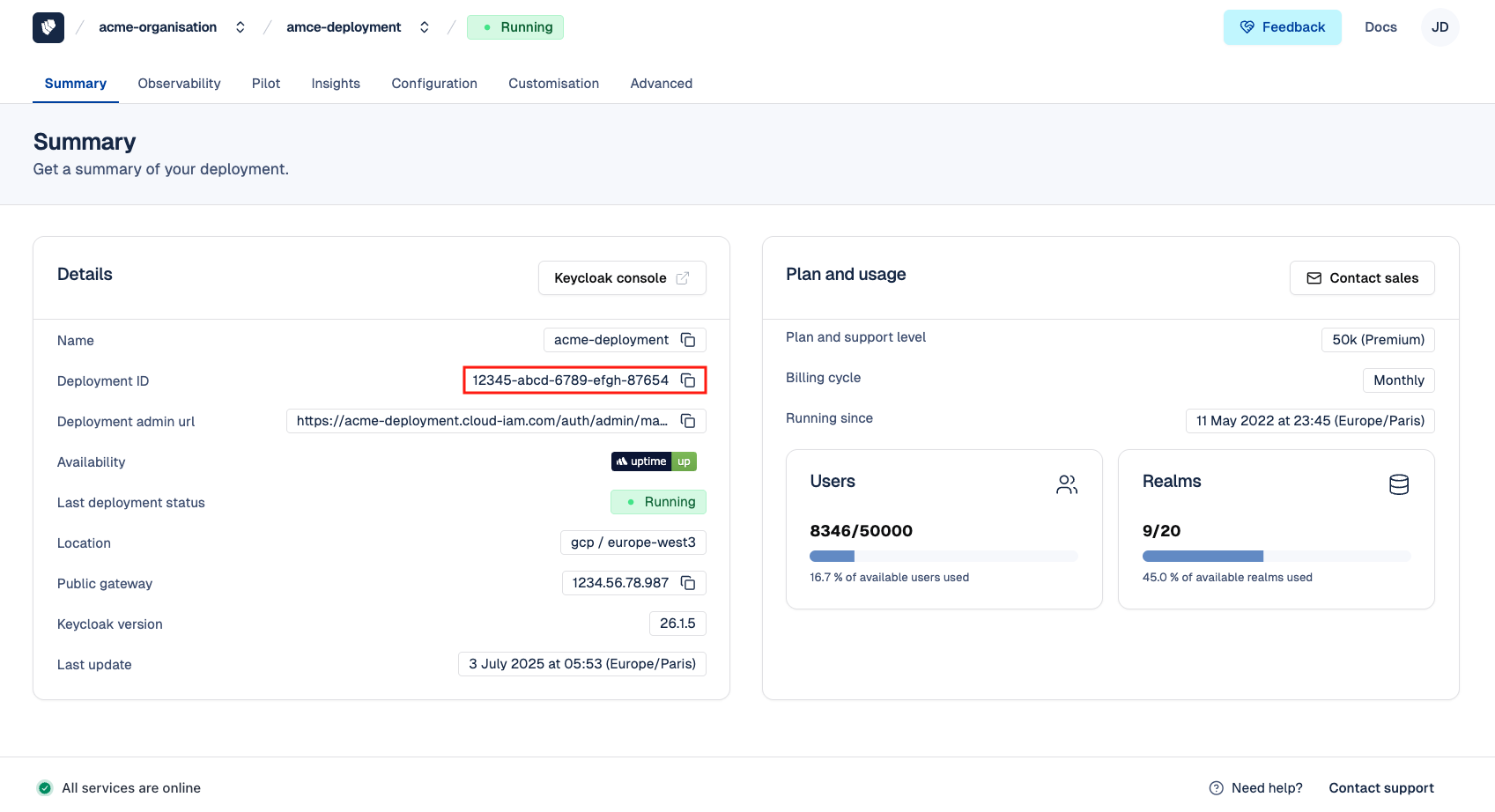
Task: Click the Users card people icon
Action: pyautogui.click(x=1066, y=484)
